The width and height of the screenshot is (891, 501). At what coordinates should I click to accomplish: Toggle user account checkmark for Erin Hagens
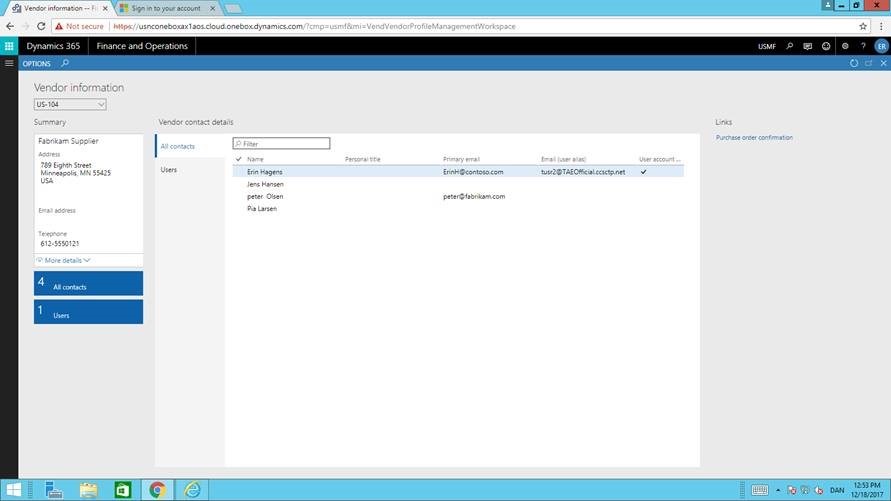[x=643, y=172]
